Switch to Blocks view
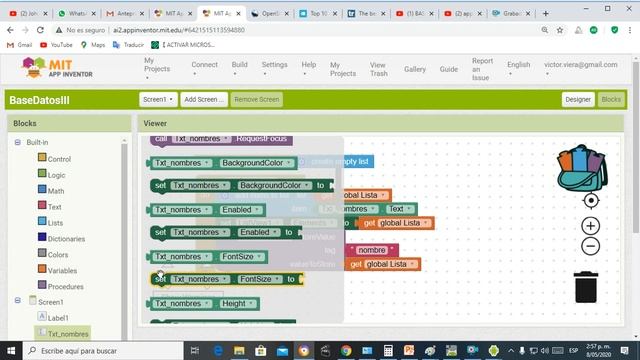The height and width of the screenshot is (360, 640). point(611,99)
